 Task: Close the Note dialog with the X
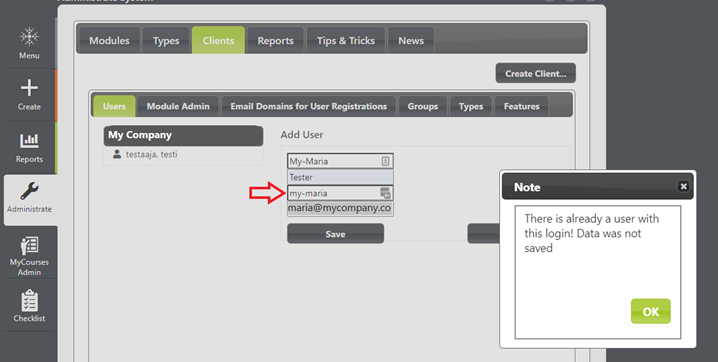[683, 186]
